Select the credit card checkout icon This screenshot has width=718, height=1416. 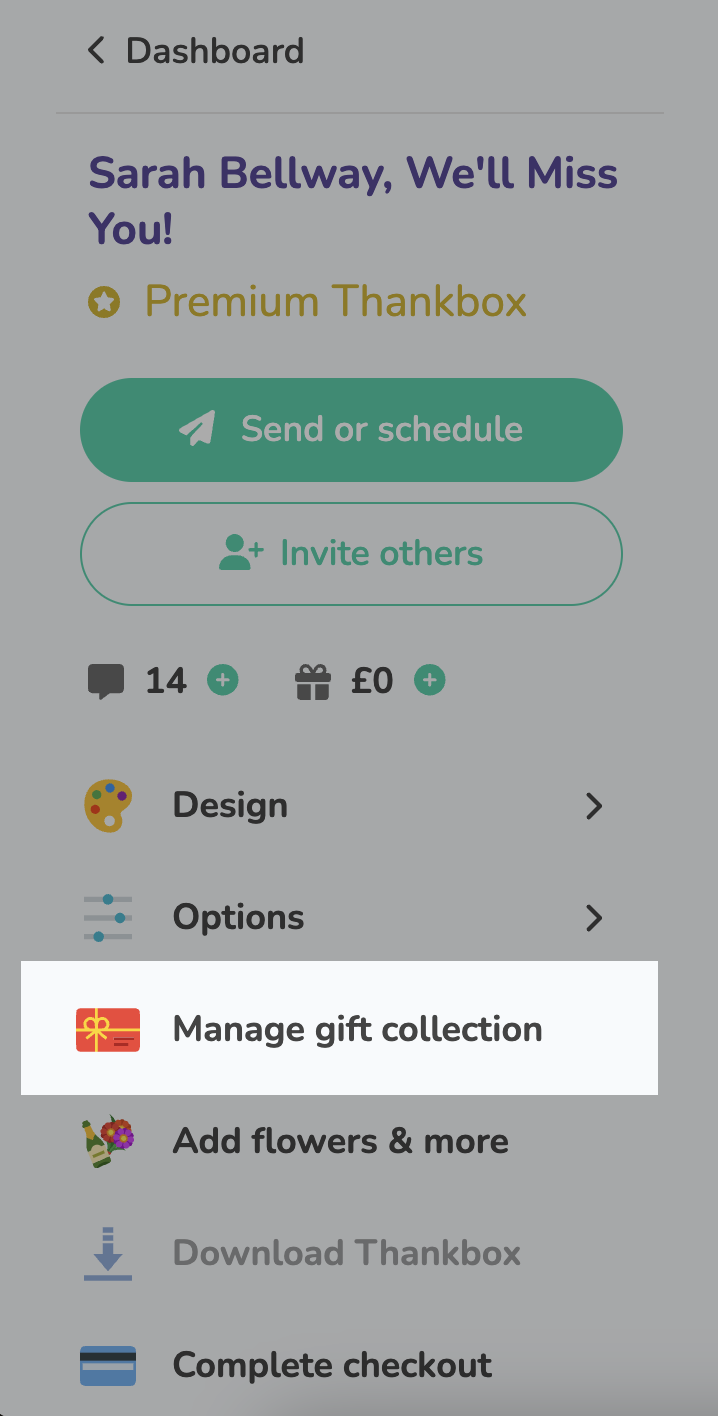pos(107,1364)
